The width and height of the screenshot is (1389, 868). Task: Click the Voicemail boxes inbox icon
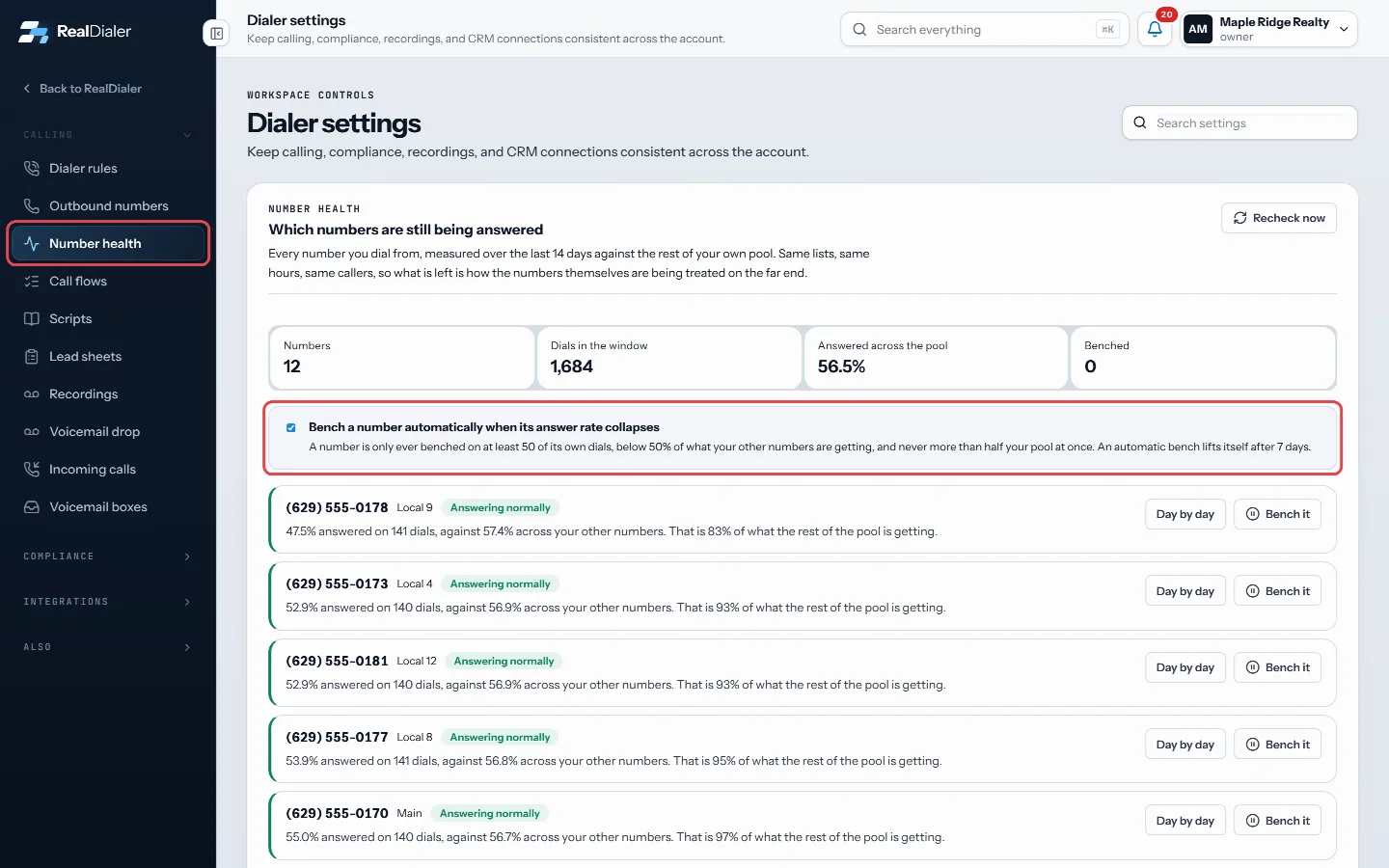pos(32,506)
